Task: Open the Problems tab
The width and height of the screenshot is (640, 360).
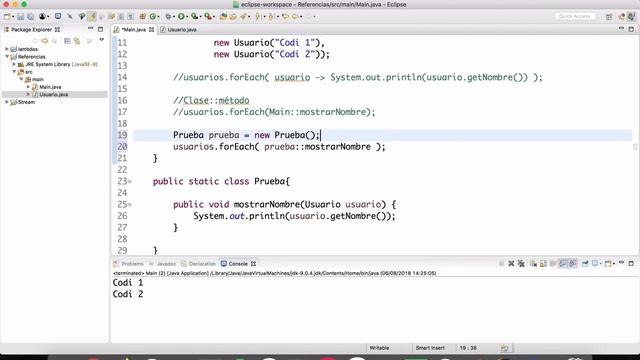Action: tap(128, 264)
